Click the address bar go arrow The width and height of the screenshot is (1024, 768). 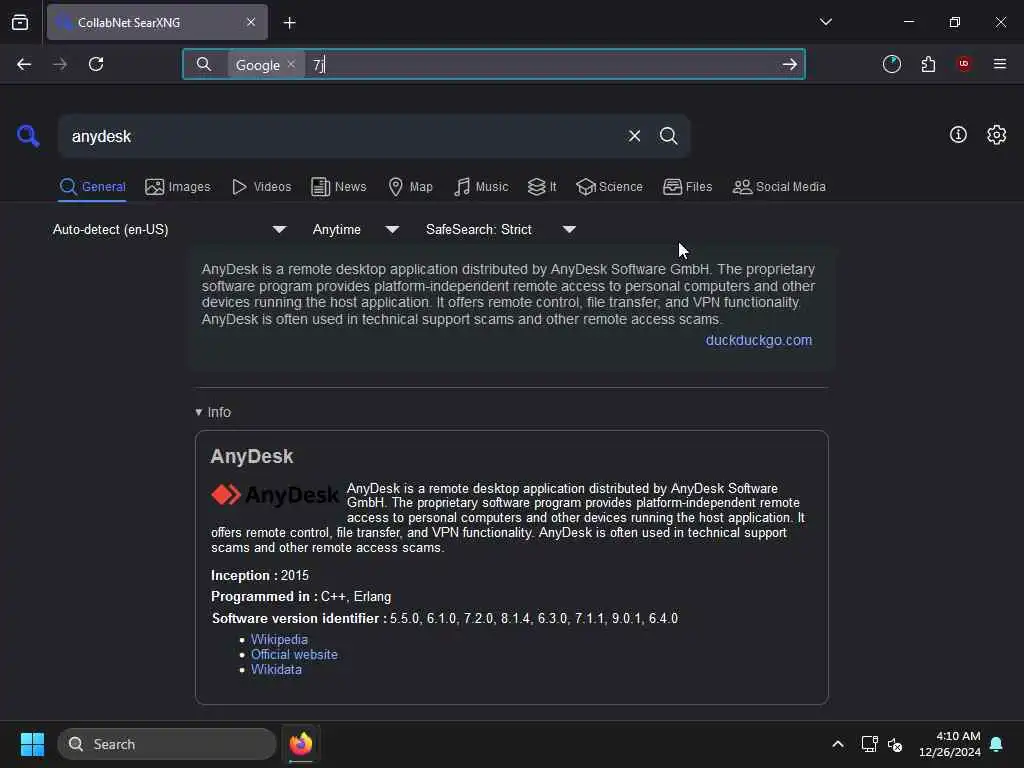790,64
